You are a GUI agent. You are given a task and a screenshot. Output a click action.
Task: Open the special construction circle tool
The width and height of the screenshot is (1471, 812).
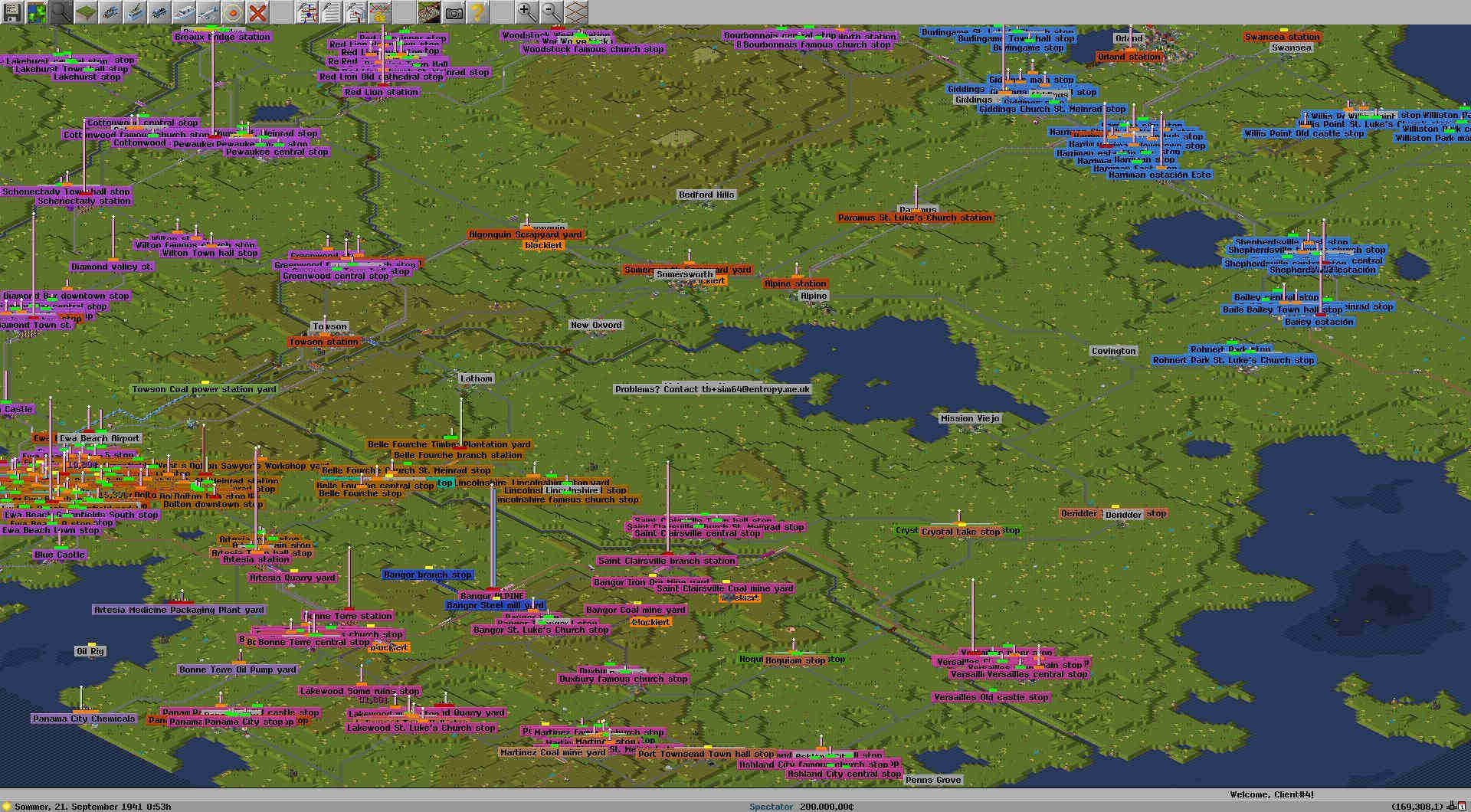tap(233, 11)
